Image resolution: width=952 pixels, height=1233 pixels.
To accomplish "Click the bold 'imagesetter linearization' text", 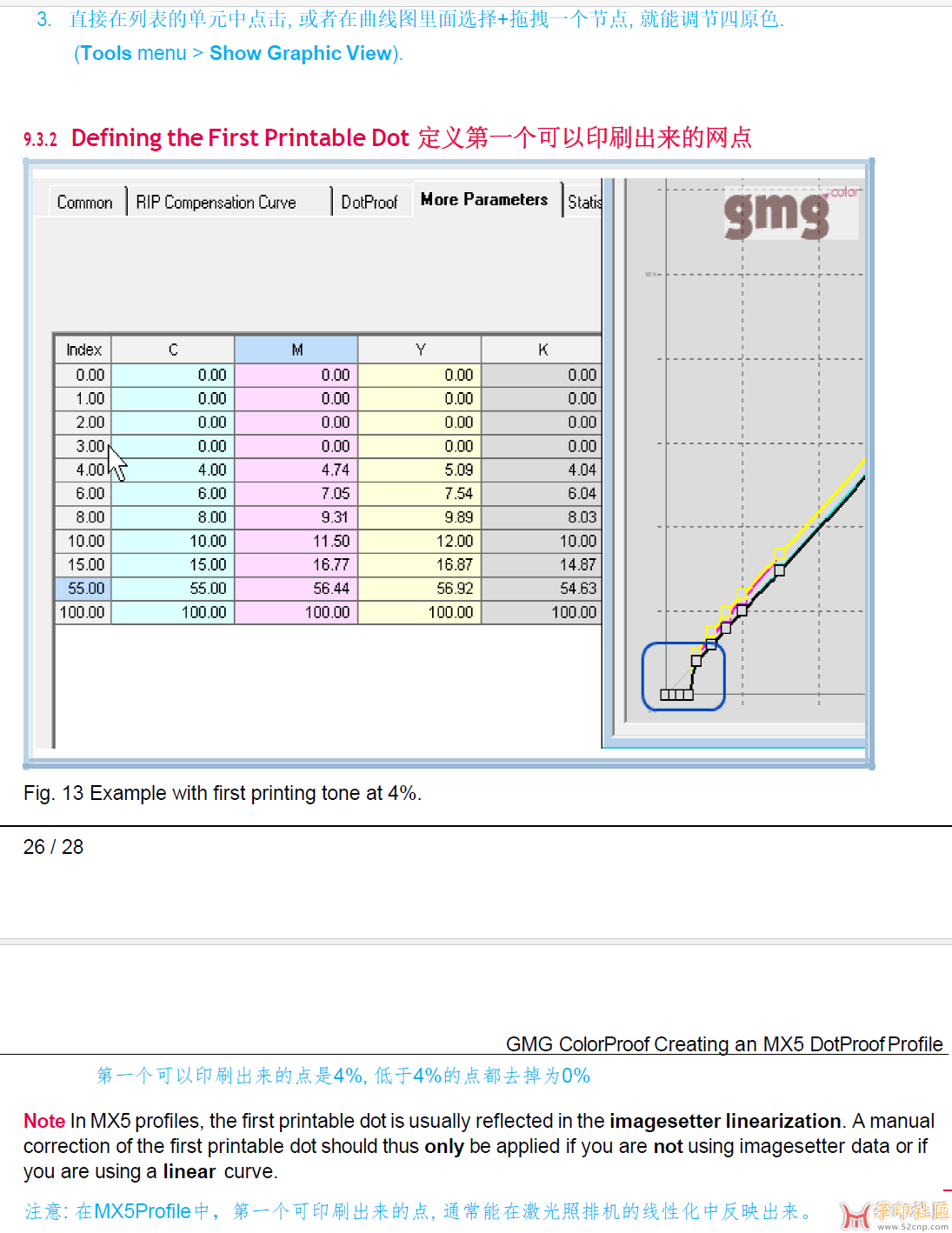I will 725,1121.
